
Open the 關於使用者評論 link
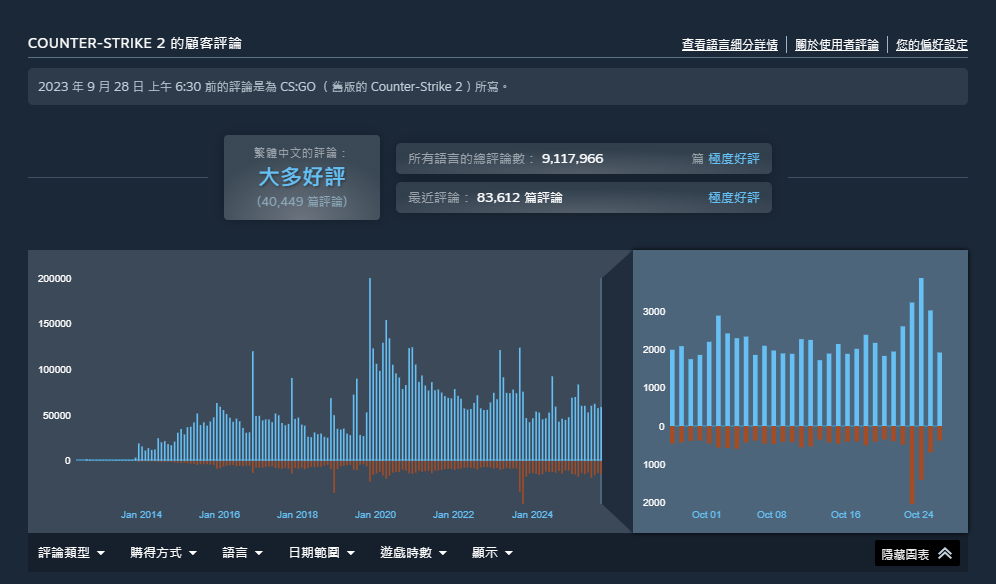[837, 45]
